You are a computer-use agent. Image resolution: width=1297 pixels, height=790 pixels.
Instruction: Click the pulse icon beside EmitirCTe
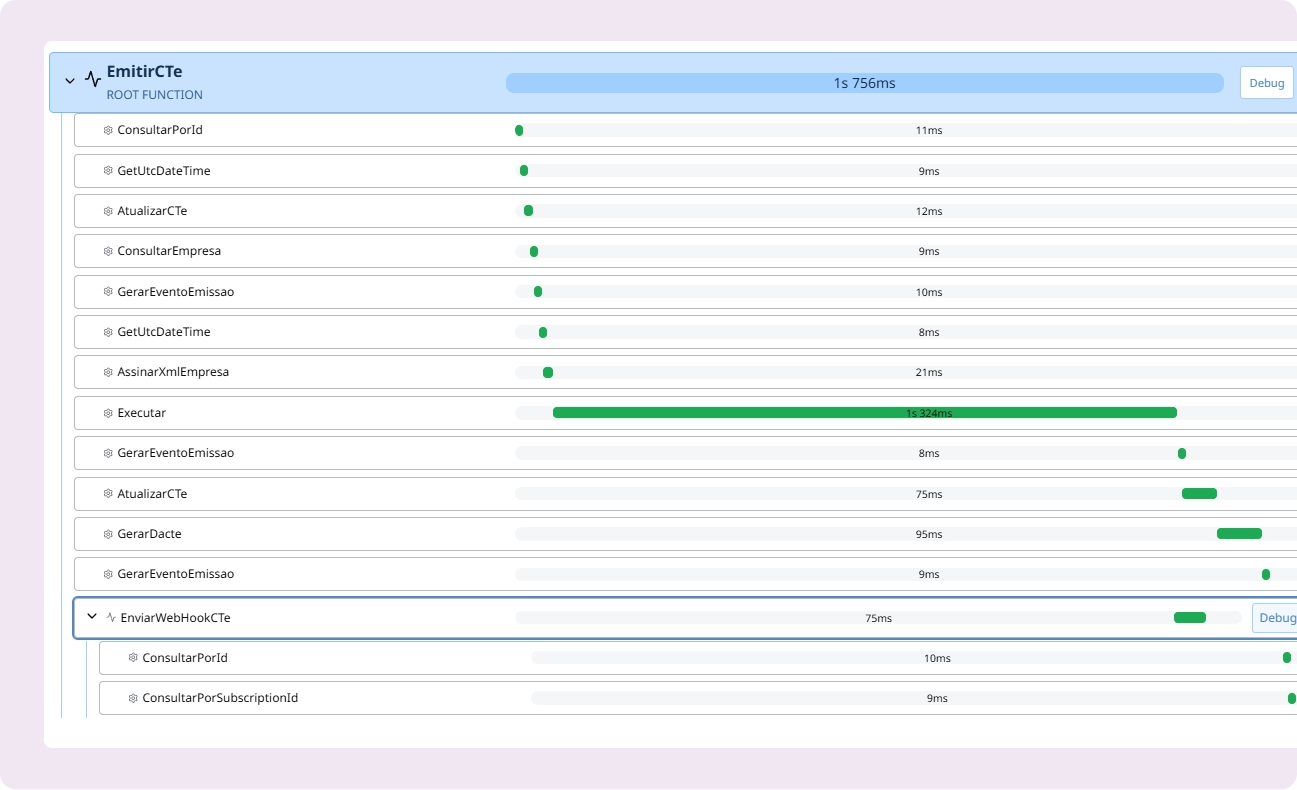click(93, 80)
